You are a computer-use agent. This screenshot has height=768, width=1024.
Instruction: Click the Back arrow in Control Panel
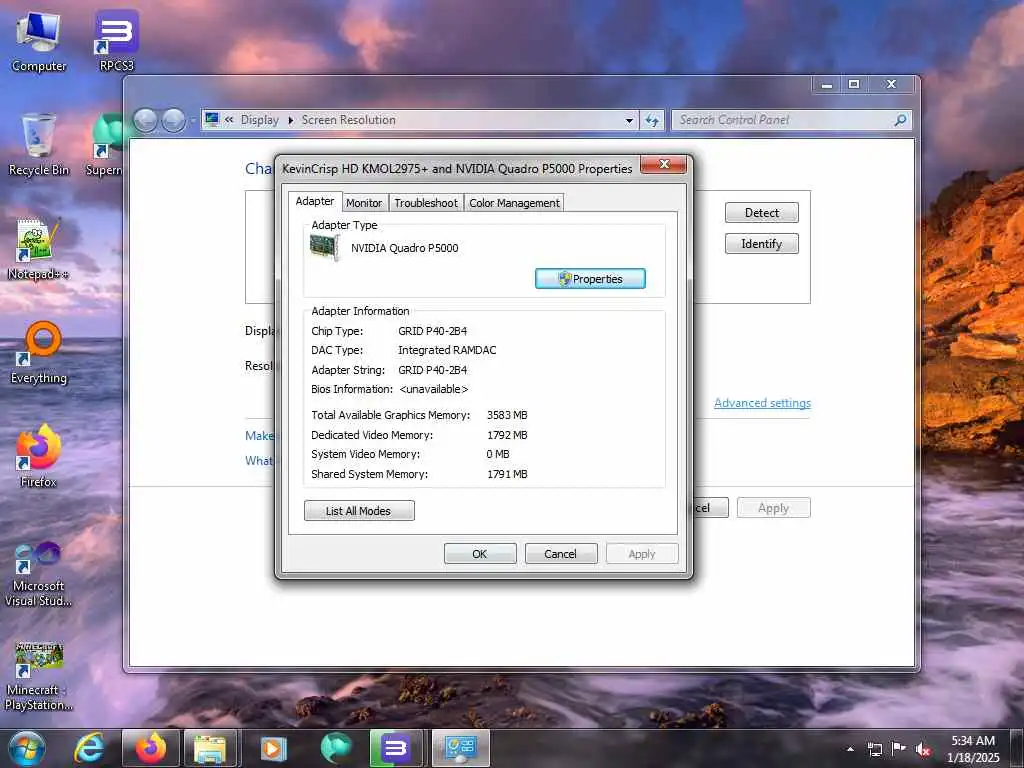click(x=145, y=120)
